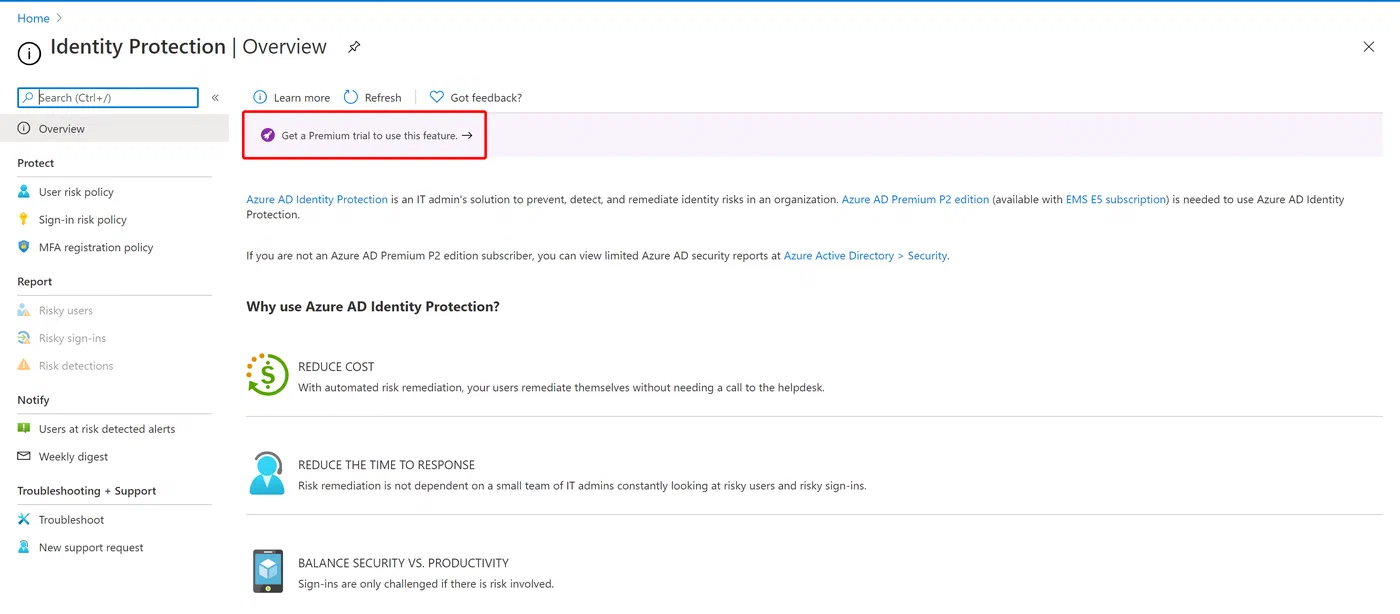Click the Why use Azure AD Identity Protection? heading
Screen dimensions: 1400x614
(373, 306)
